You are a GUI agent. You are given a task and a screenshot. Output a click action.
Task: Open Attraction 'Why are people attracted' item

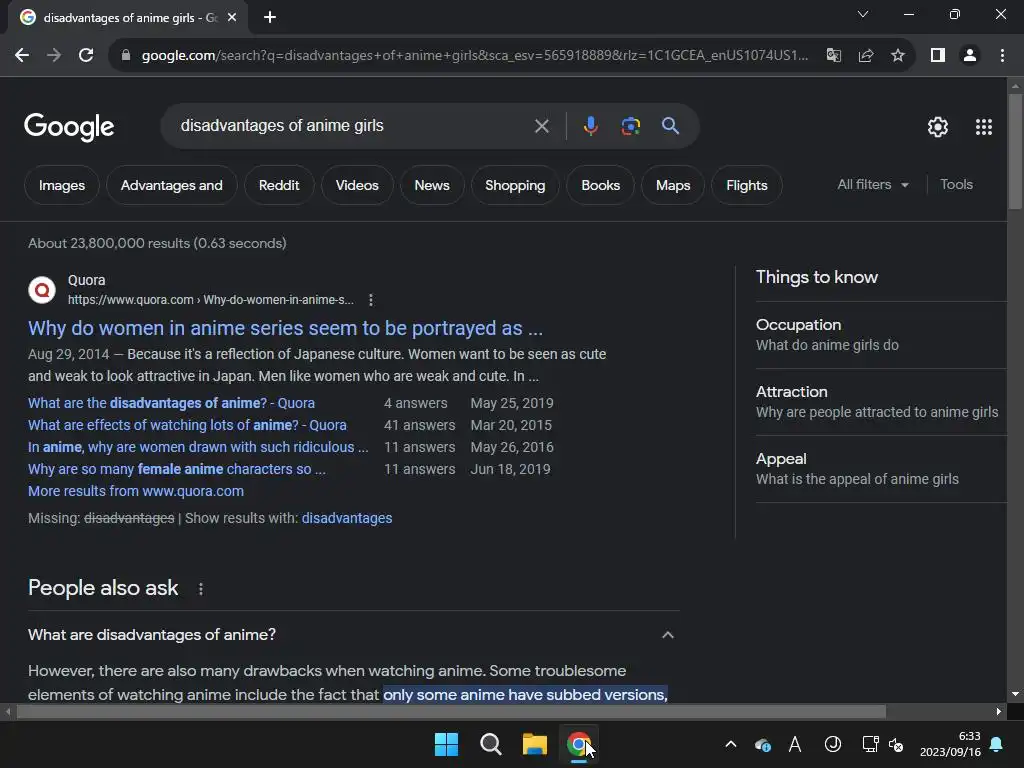pyautogui.click(x=881, y=402)
